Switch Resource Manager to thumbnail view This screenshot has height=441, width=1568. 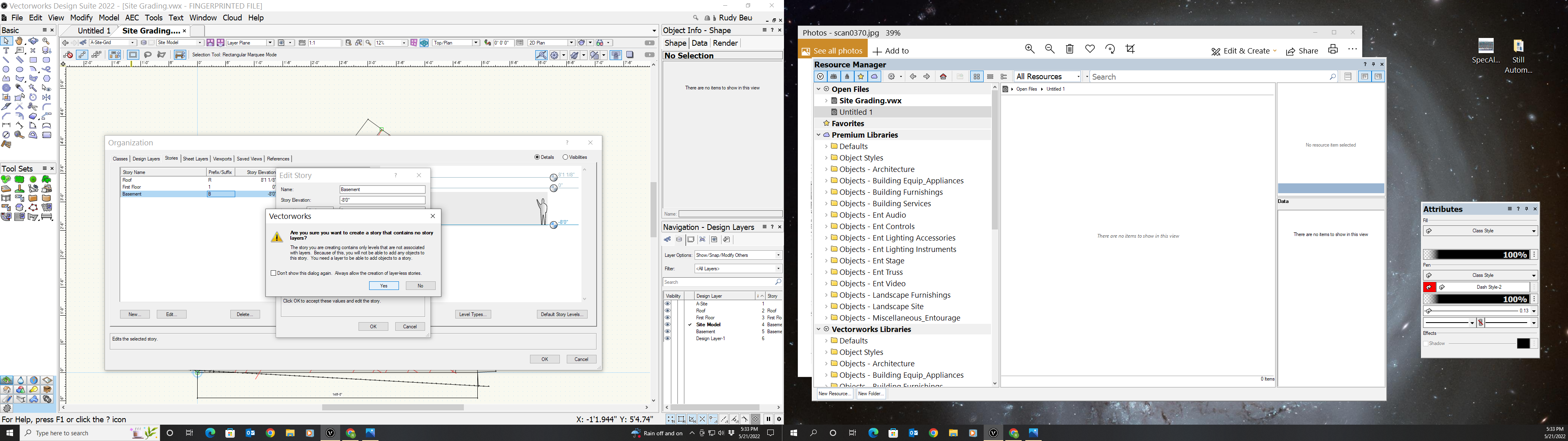(976, 77)
